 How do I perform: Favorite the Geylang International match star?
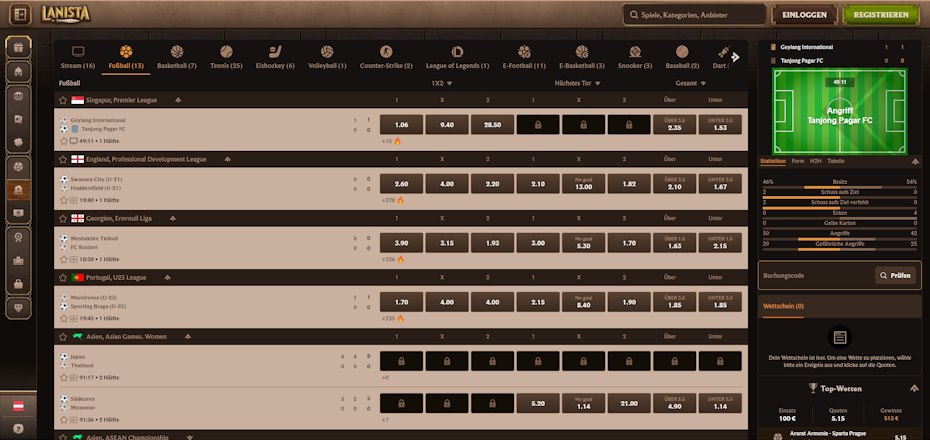pyautogui.click(x=63, y=141)
